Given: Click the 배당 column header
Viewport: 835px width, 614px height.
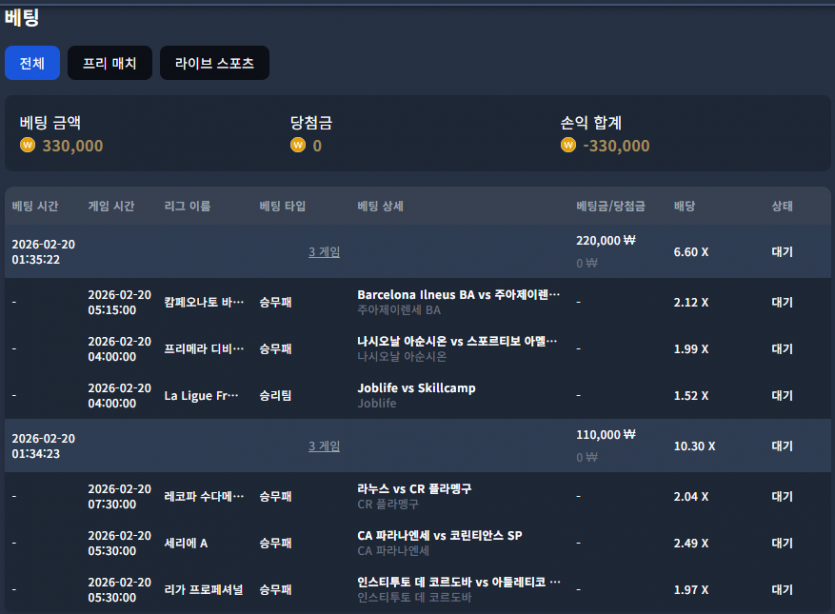Looking at the screenshot, I should tap(684, 206).
